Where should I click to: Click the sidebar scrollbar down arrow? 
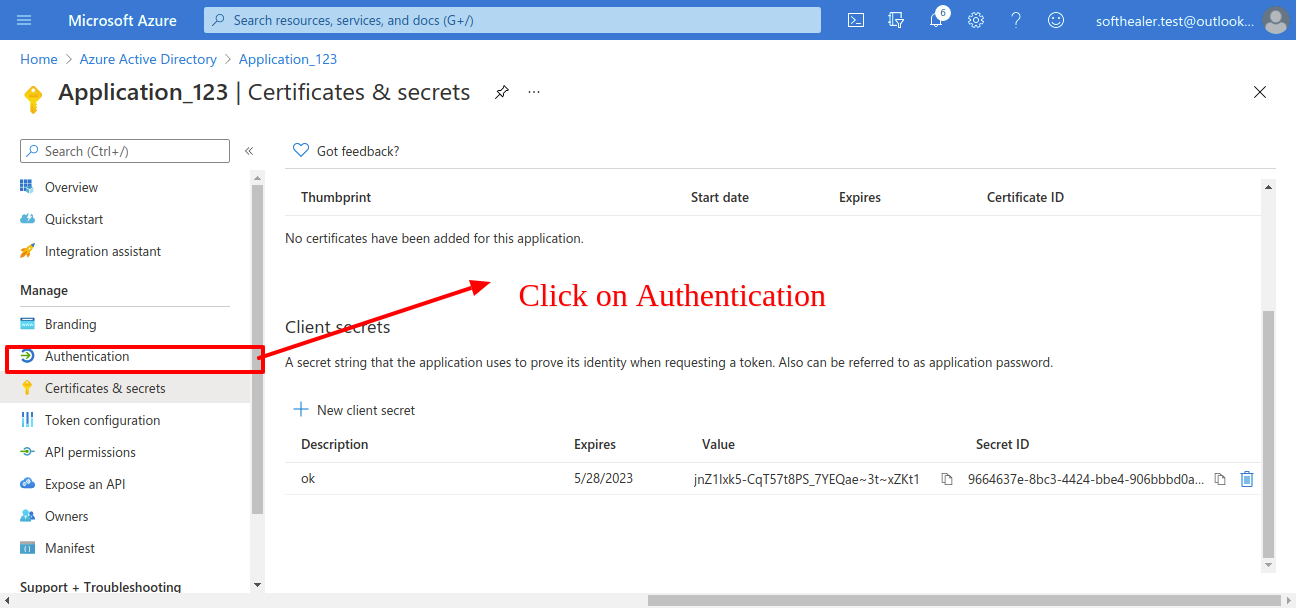pyautogui.click(x=257, y=584)
